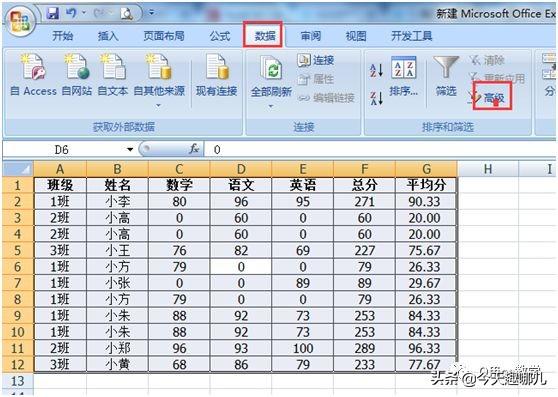Switch to the 视图 ribbon tab
The height and width of the screenshot is (397, 558).
point(356,36)
